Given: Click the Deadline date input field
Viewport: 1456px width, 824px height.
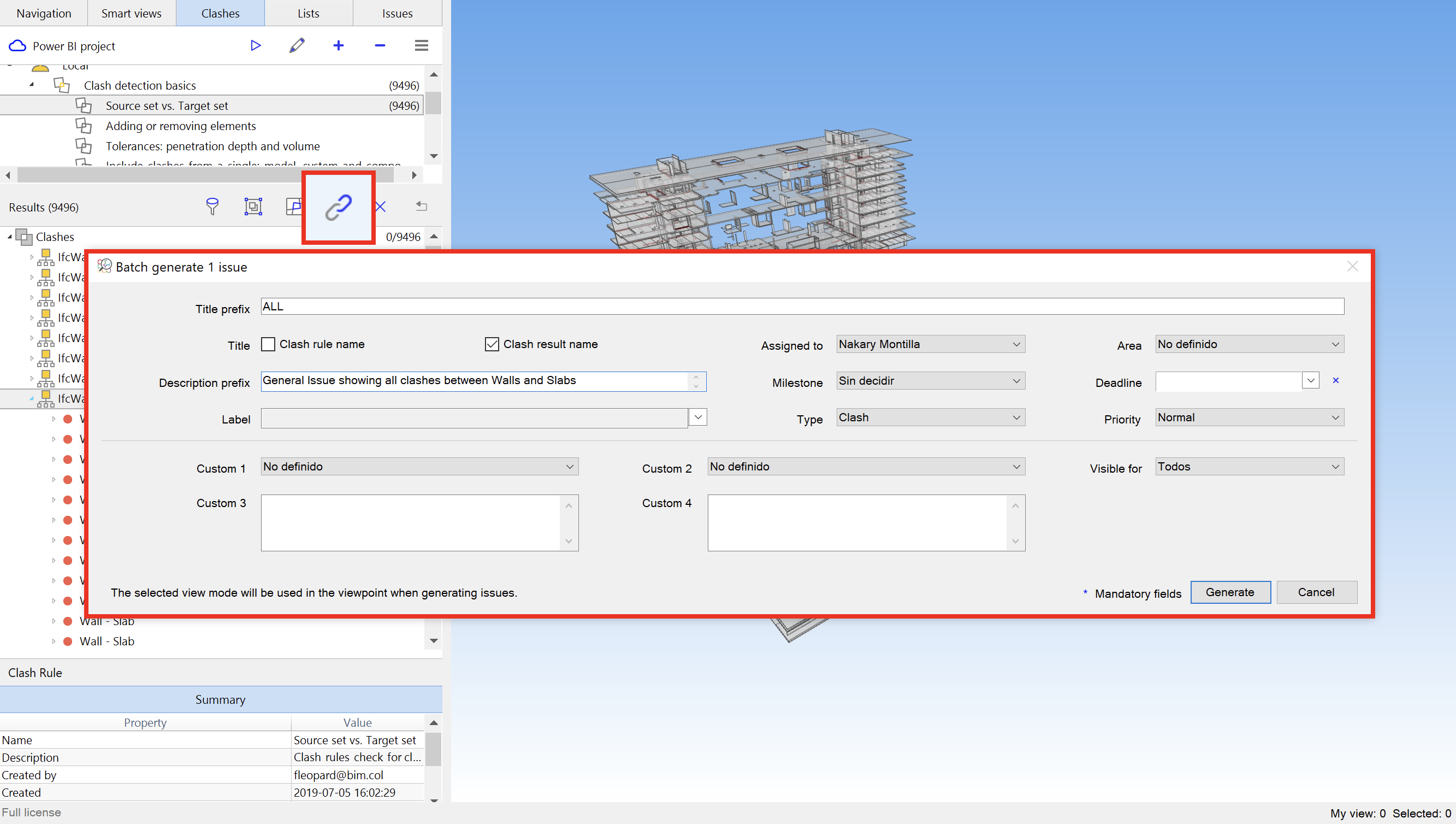Looking at the screenshot, I should coord(1229,381).
